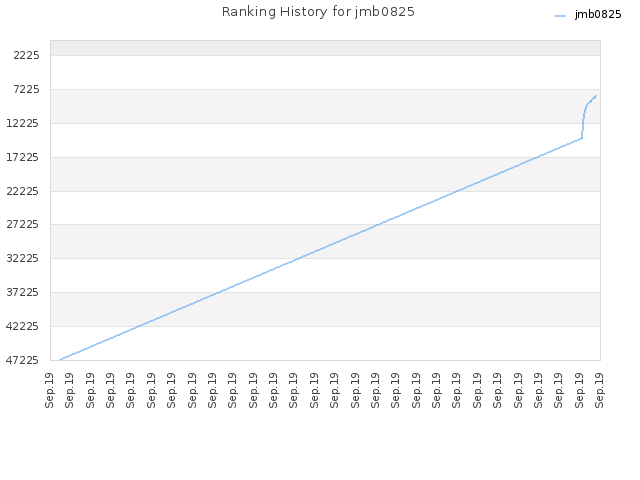
Task: Click the y-axis label 17225
Action: (x=23, y=157)
